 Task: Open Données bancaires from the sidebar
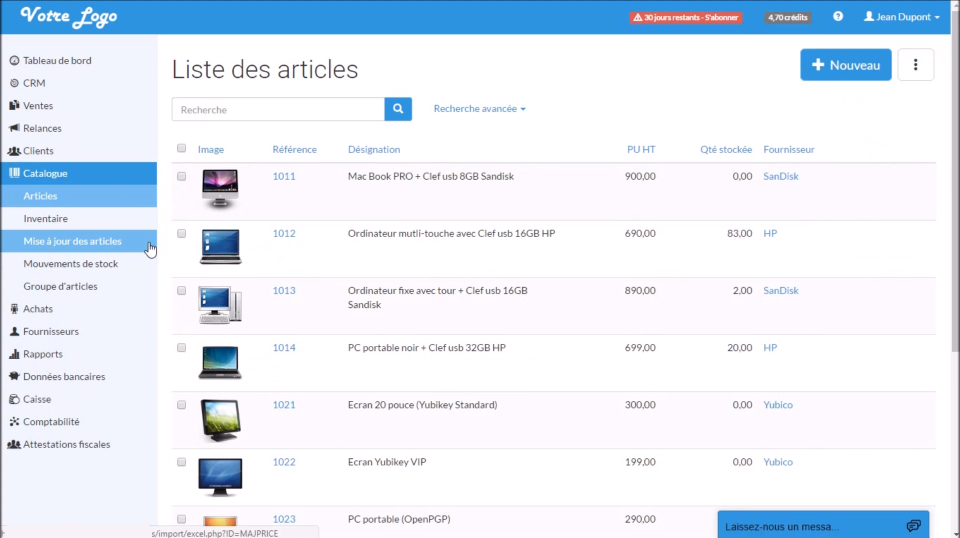[x=63, y=377]
